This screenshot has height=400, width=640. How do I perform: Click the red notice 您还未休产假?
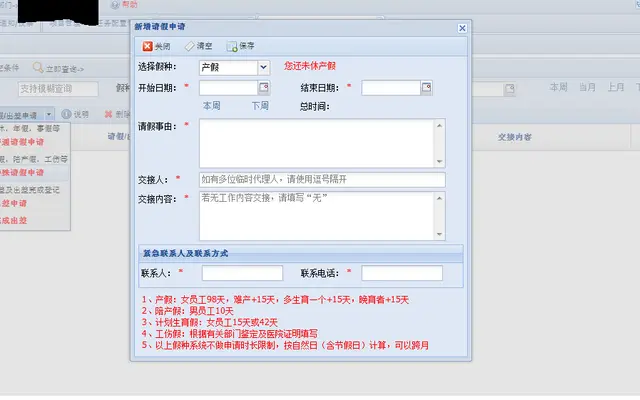(x=310, y=66)
